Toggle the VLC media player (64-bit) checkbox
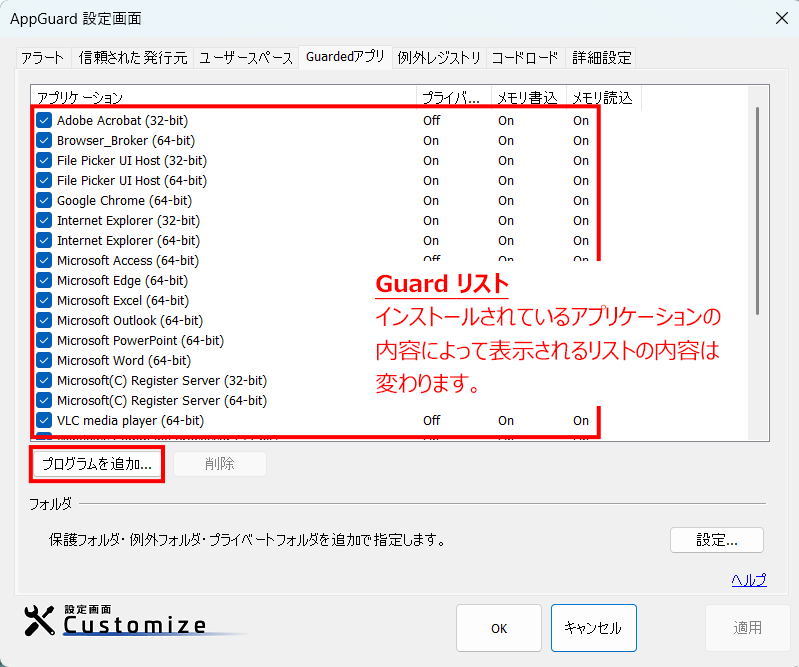The width and height of the screenshot is (799, 667). coord(44,420)
